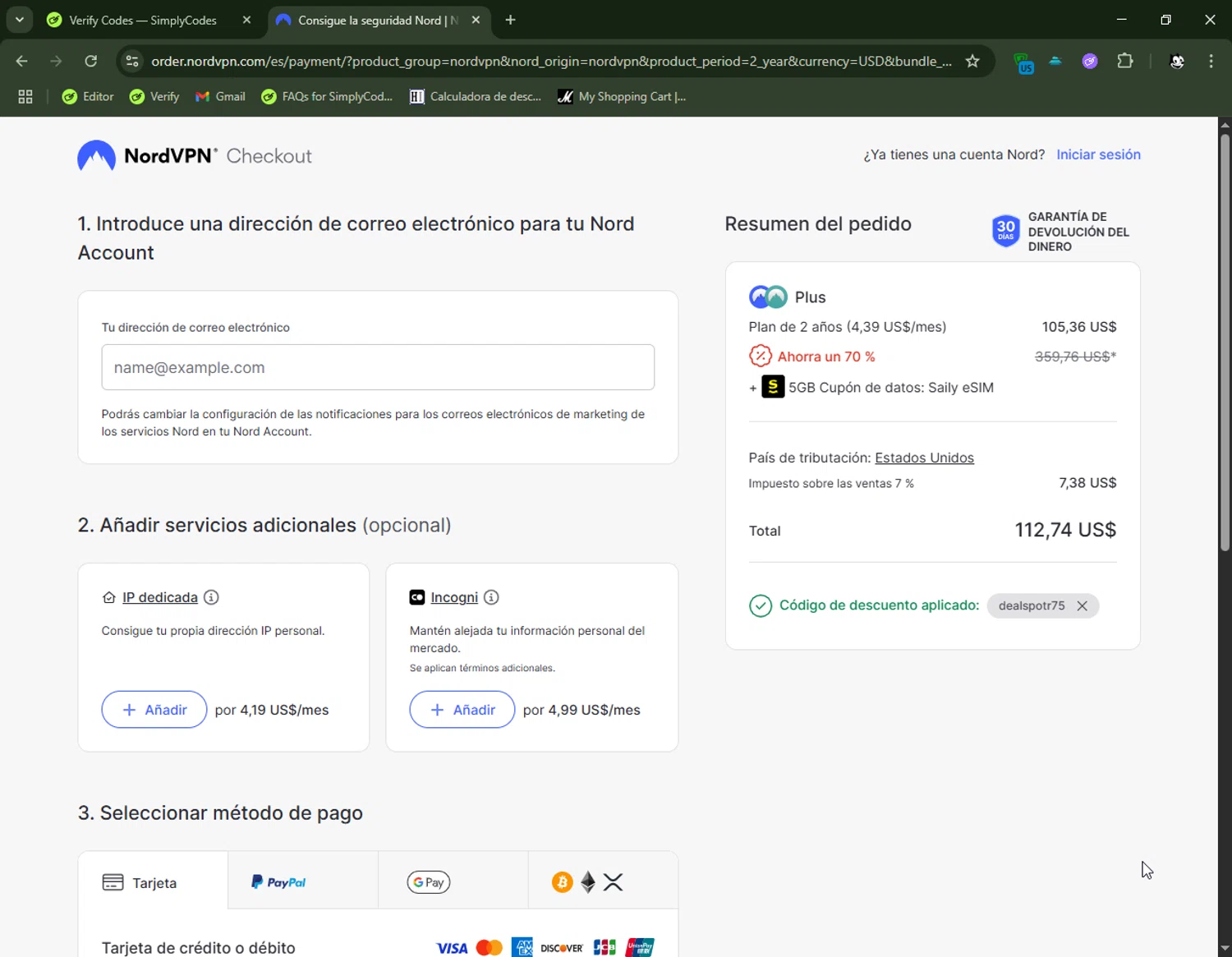Select the Google Pay payment tab
Screen dimensions: 1232x957
coord(453,881)
